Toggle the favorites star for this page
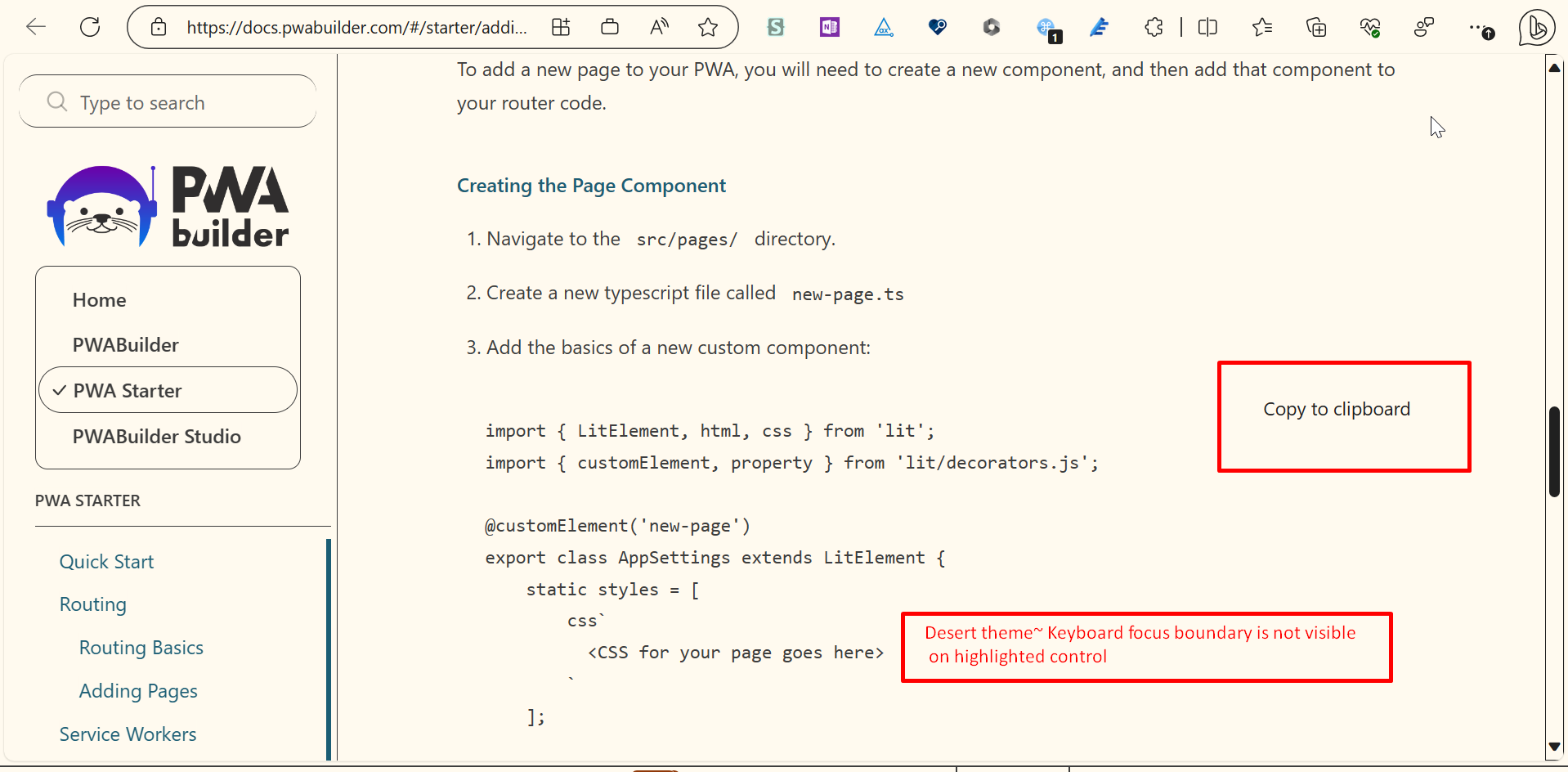 click(x=708, y=27)
